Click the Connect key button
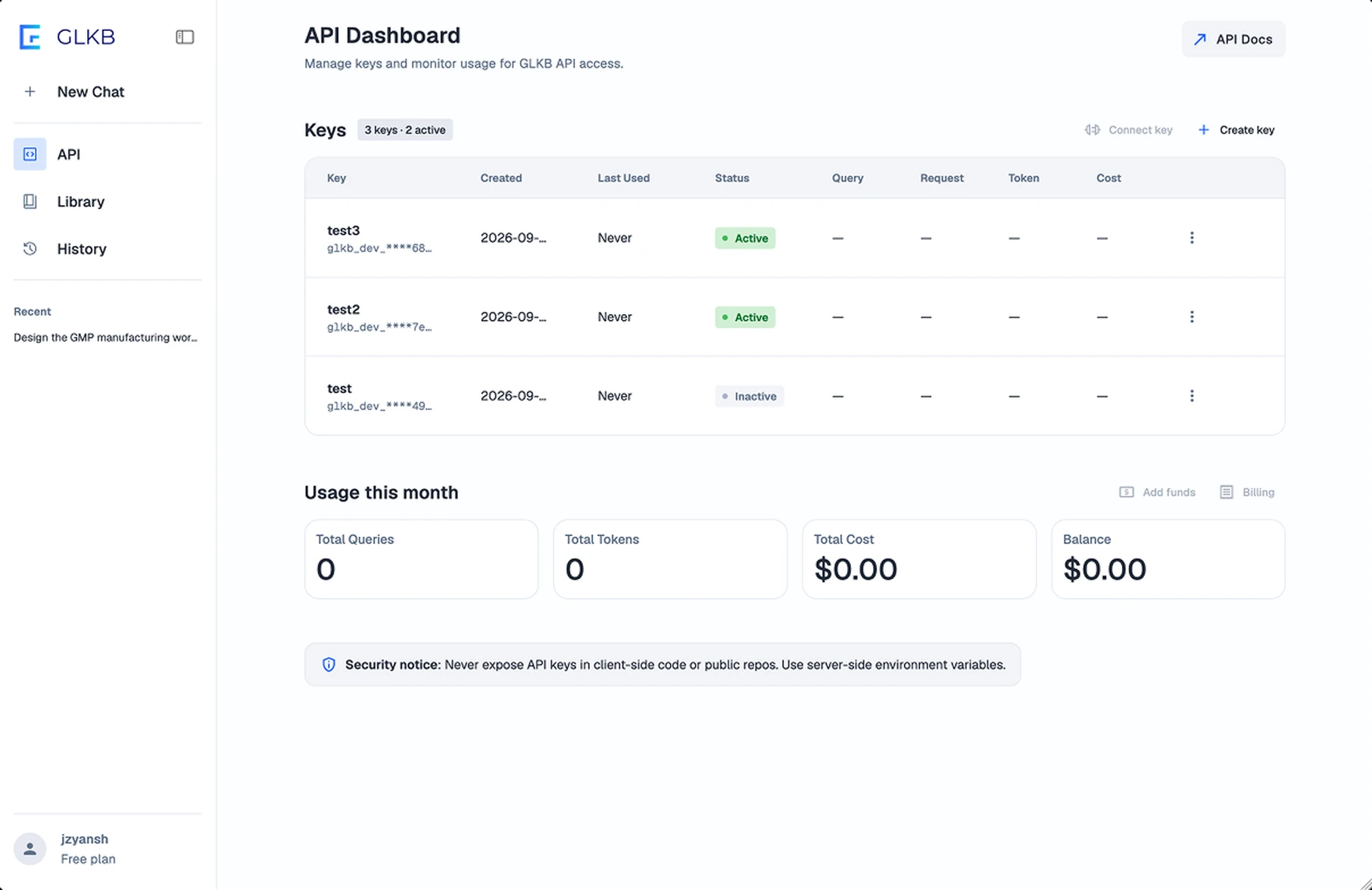1372x890 pixels. (1128, 130)
